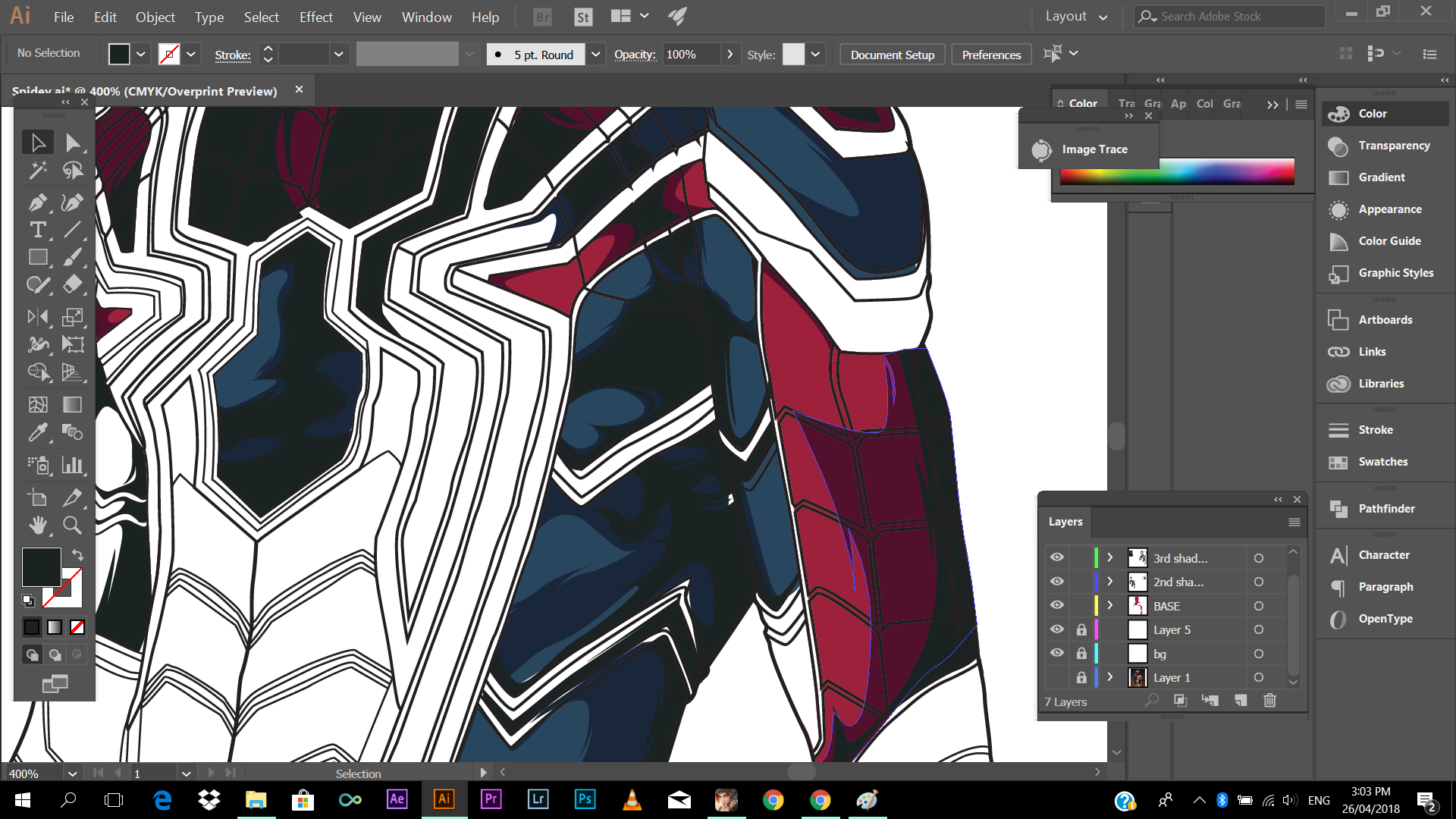The image size is (1456, 819).
Task: Click the Document Setup button
Action: (893, 55)
